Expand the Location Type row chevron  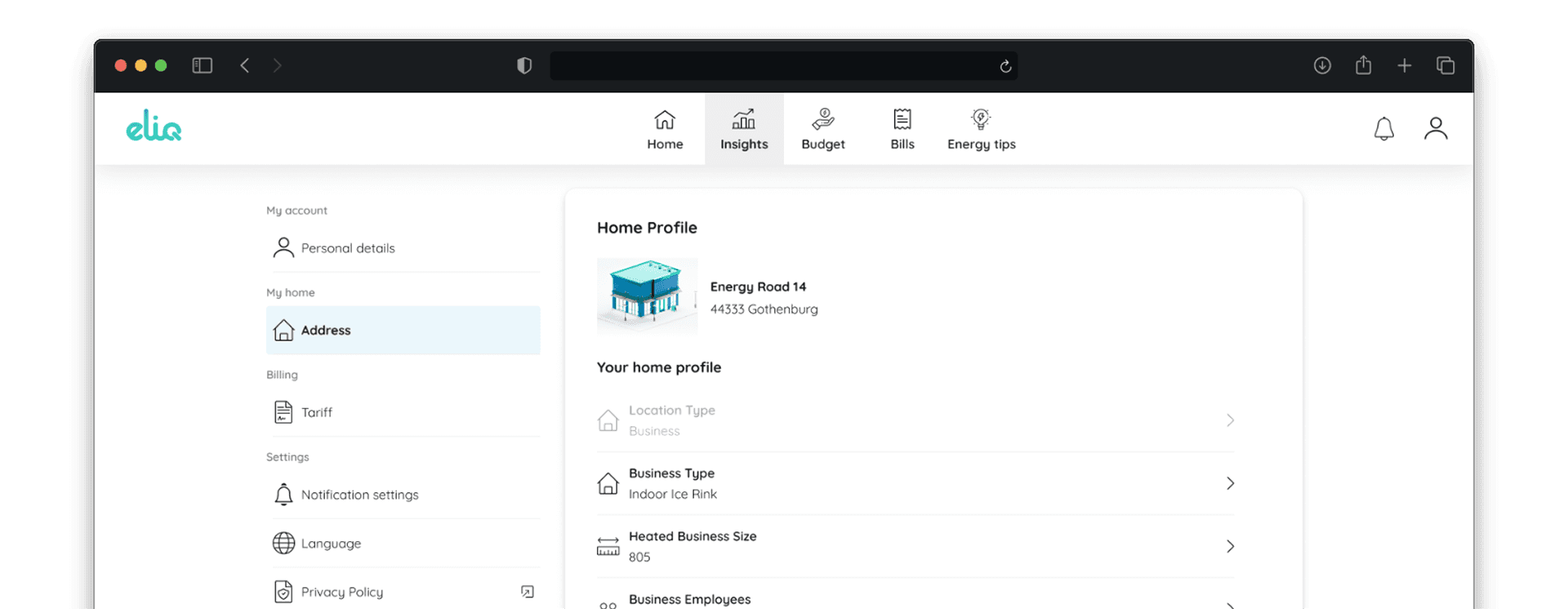point(1230,420)
